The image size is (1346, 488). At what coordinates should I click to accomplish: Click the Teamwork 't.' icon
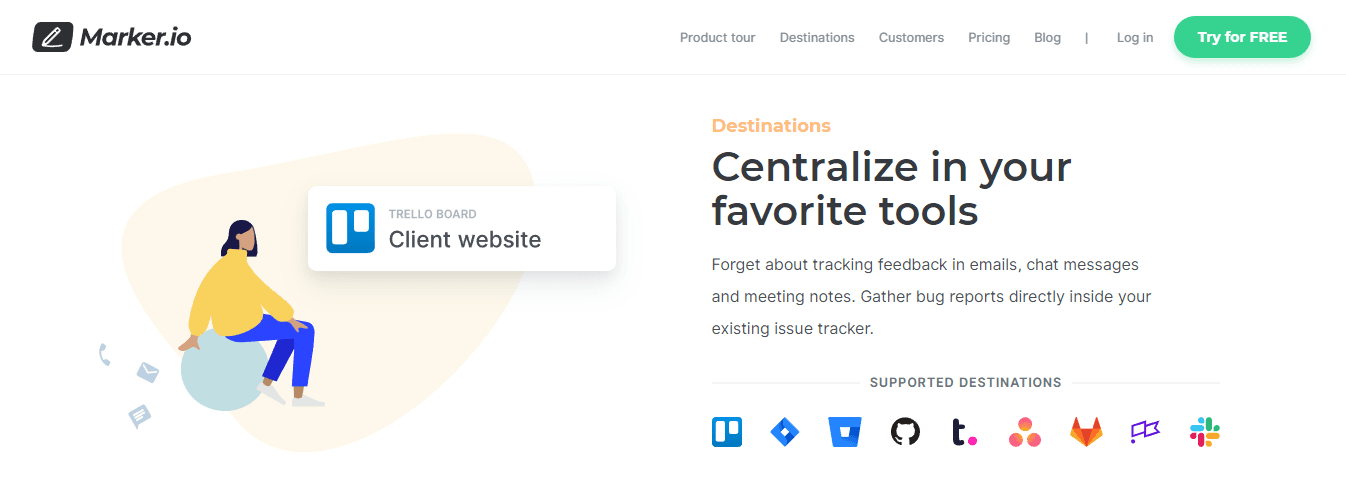point(964,432)
